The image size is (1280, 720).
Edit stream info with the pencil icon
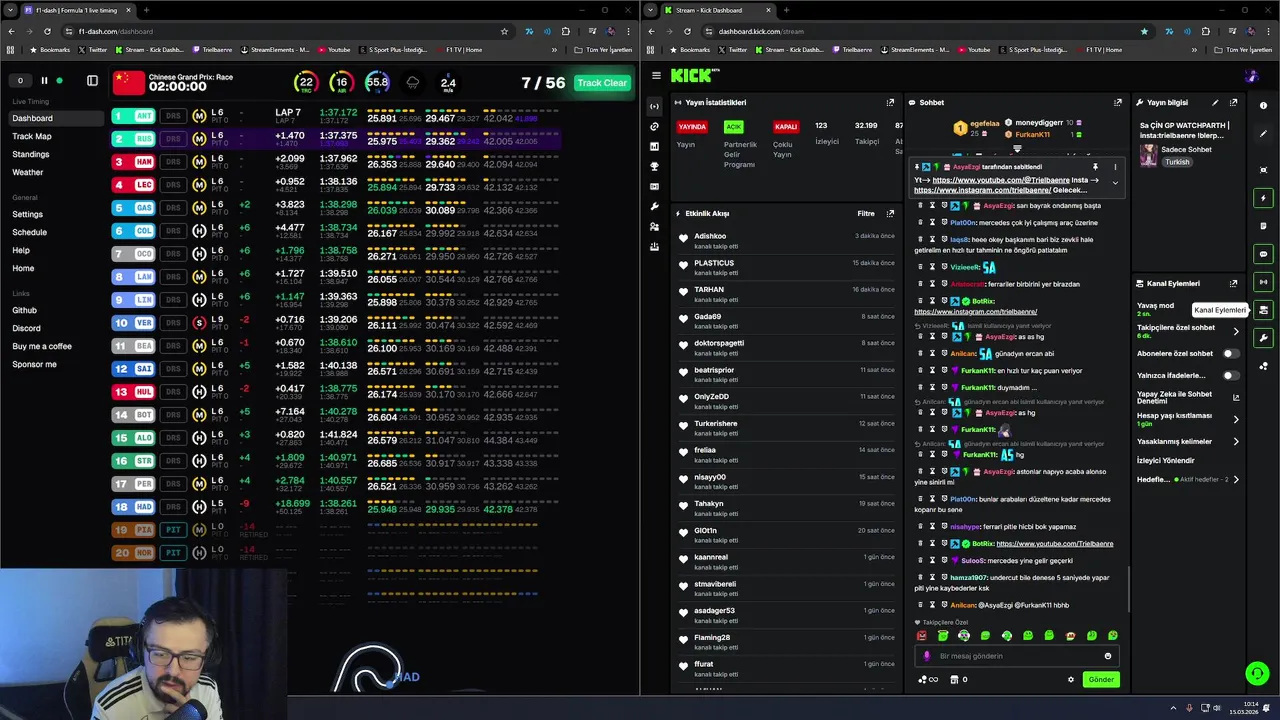click(1215, 102)
